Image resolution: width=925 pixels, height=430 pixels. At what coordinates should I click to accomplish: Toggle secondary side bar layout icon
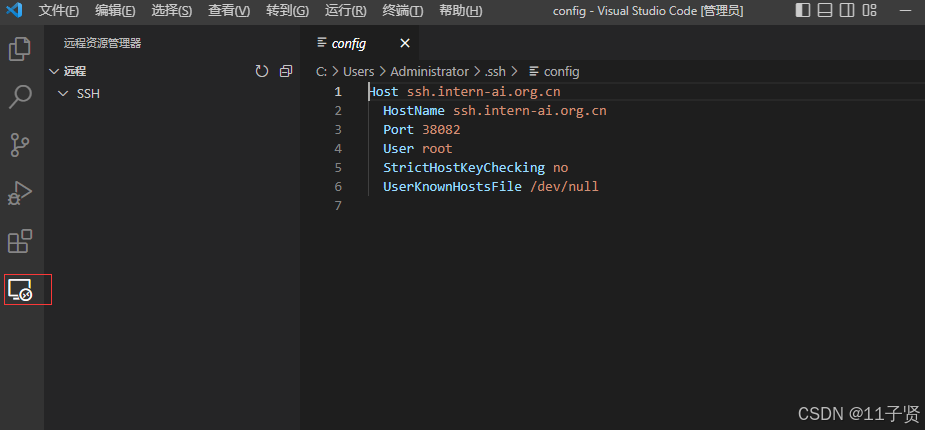(x=847, y=10)
